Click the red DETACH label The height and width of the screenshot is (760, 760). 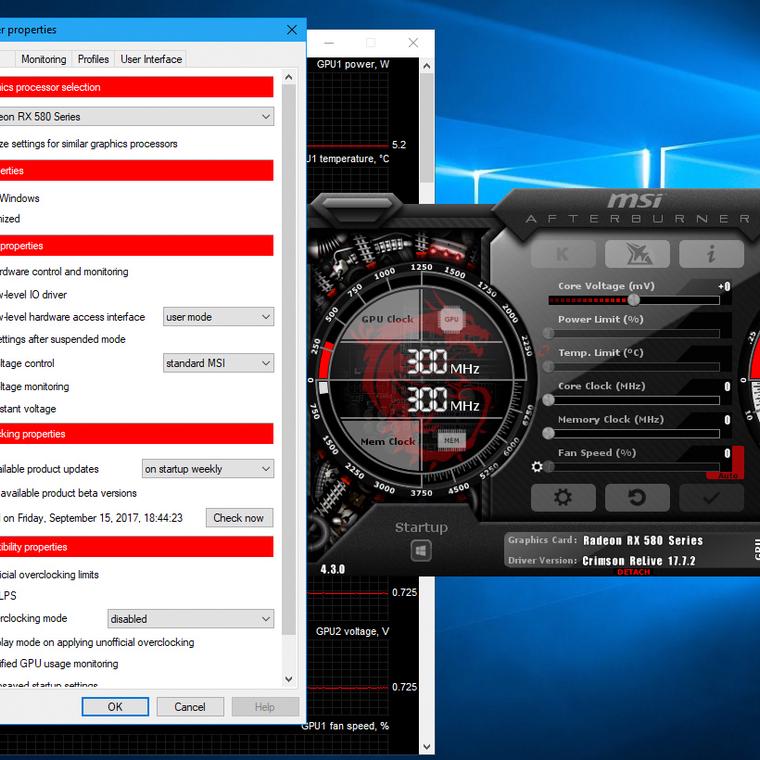pos(633,572)
